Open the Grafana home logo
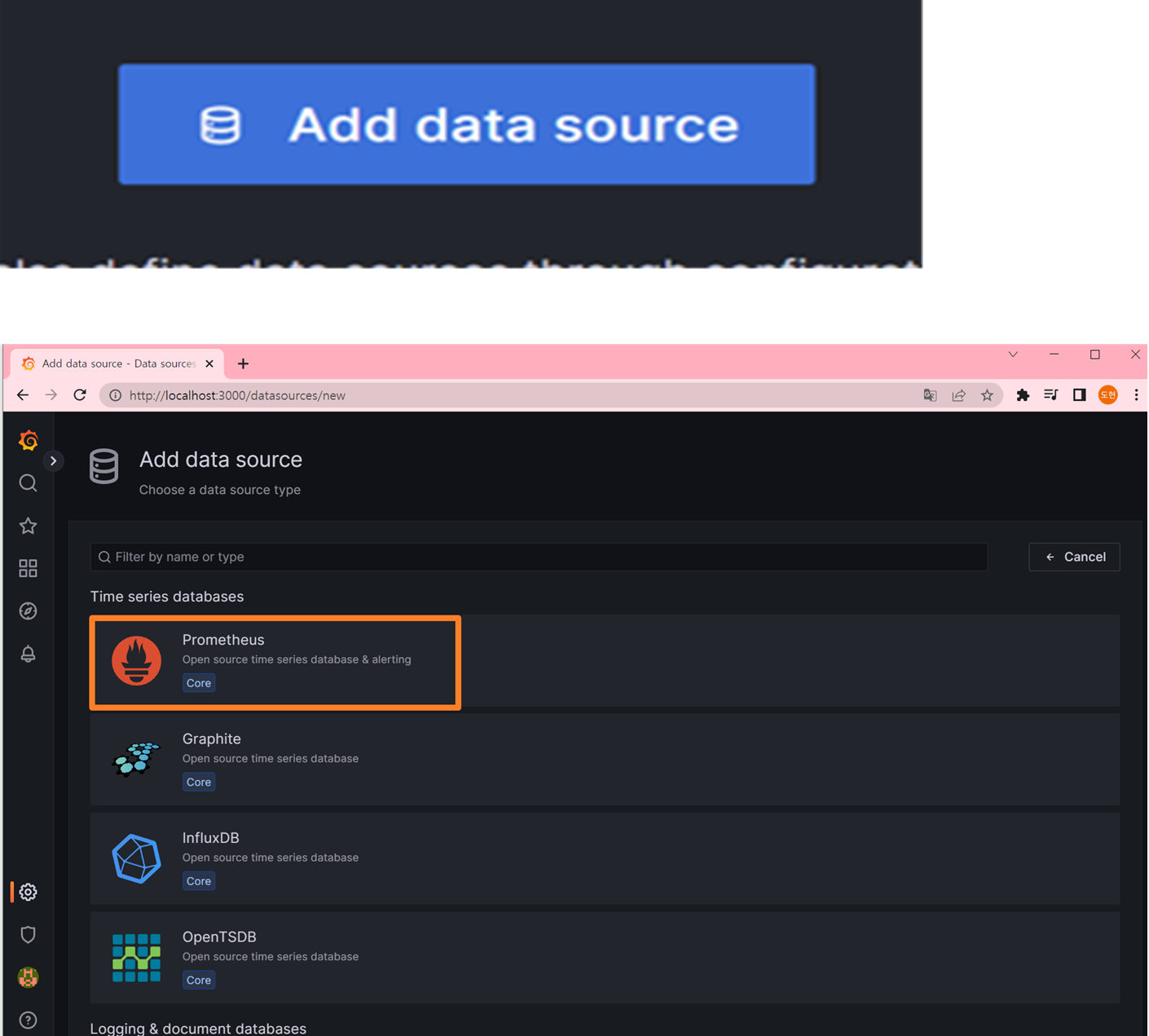The image size is (1149, 1036). pos(29,440)
